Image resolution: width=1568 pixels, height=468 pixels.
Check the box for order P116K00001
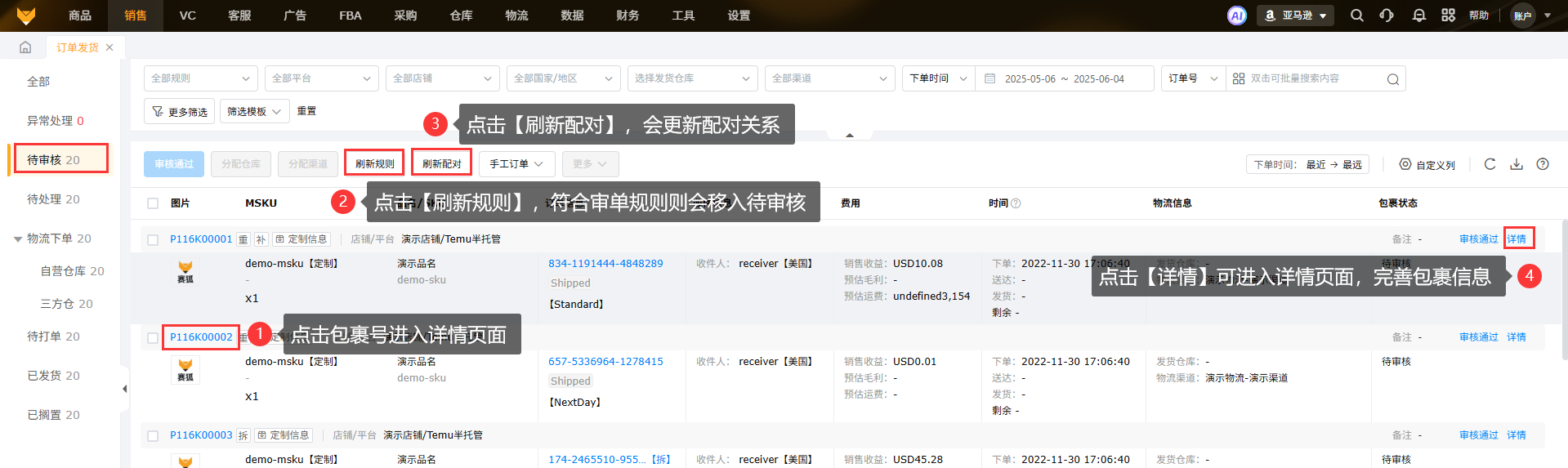pyautogui.click(x=153, y=239)
